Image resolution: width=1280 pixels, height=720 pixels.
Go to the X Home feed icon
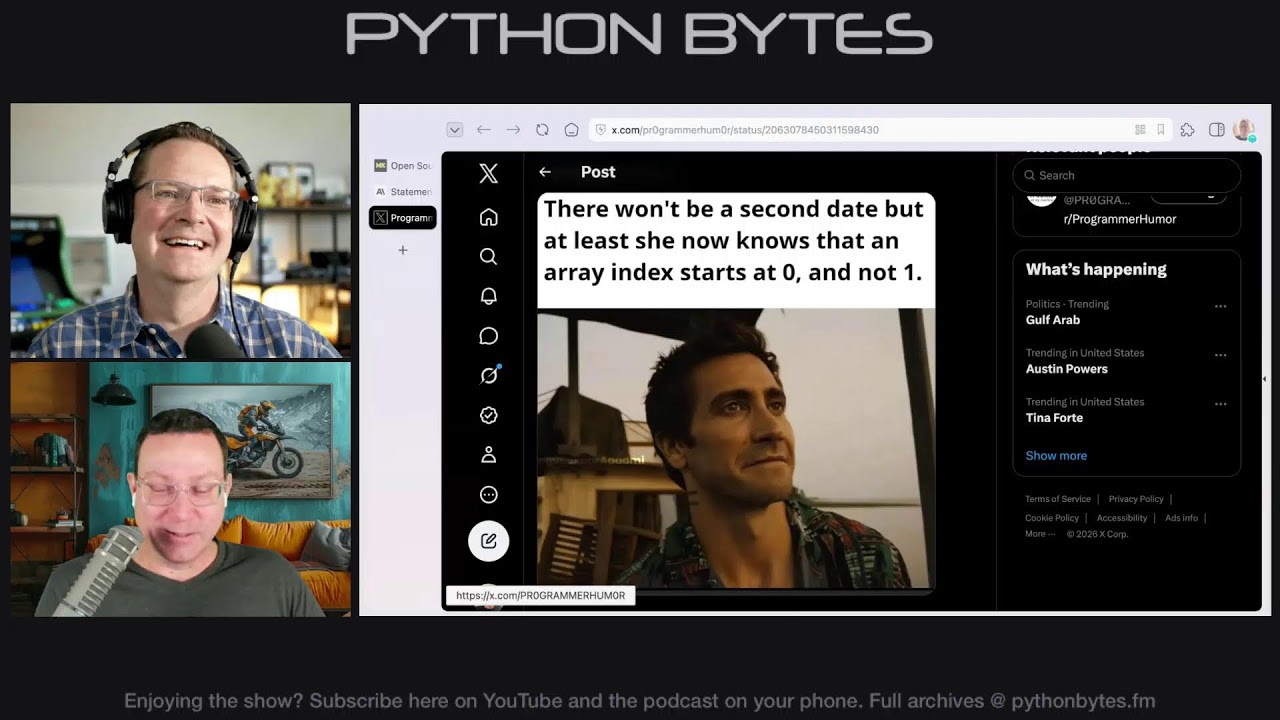pos(488,217)
